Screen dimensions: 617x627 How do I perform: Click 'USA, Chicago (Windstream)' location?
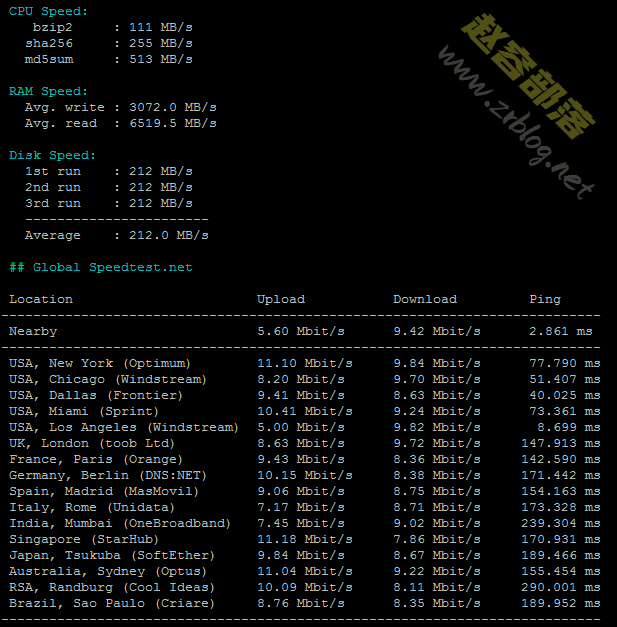pos(108,379)
